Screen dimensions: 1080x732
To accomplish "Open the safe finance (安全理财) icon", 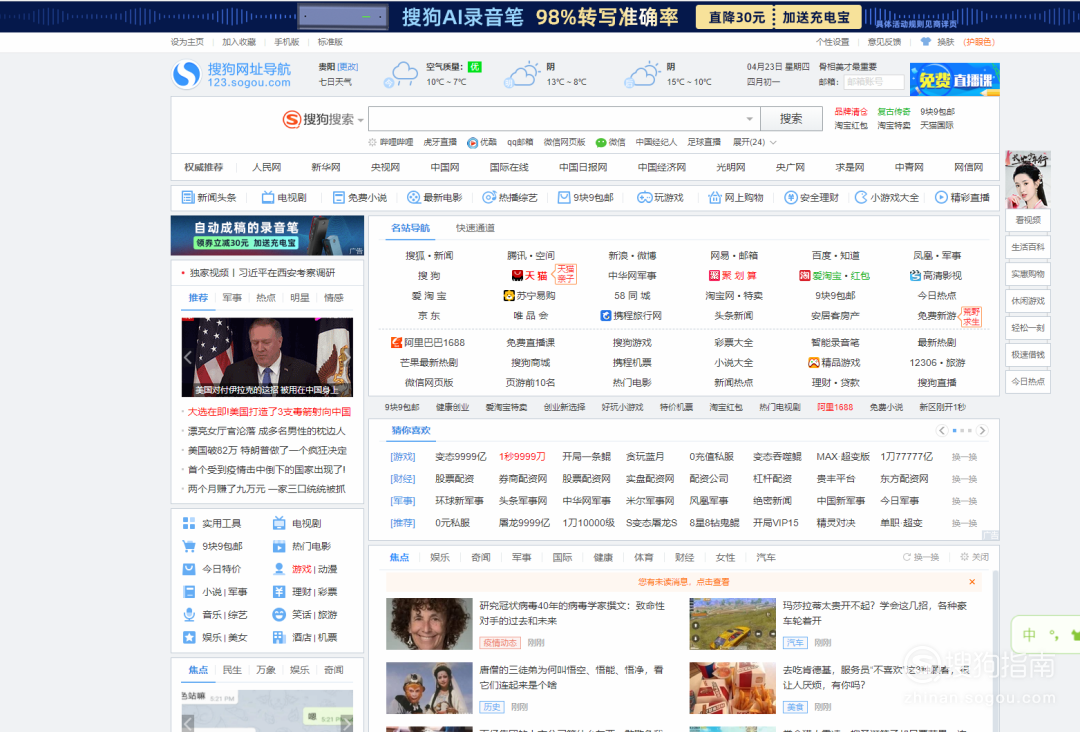I will 791,198.
